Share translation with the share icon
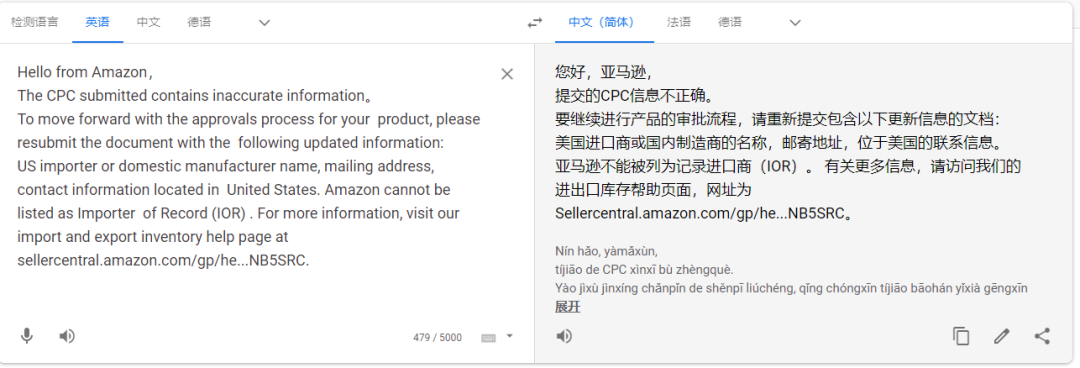Viewport: 1080px width, 368px height. pyautogui.click(x=1042, y=336)
